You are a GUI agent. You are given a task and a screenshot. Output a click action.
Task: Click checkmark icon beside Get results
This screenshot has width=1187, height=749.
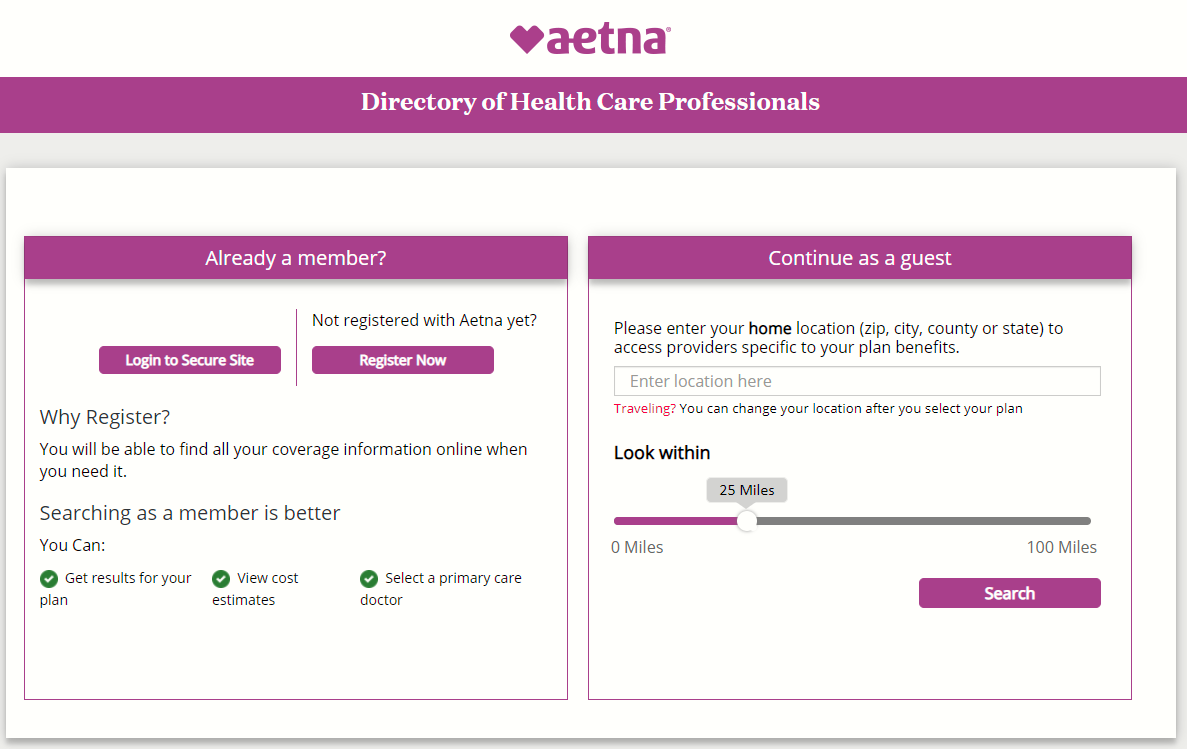click(49, 579)
